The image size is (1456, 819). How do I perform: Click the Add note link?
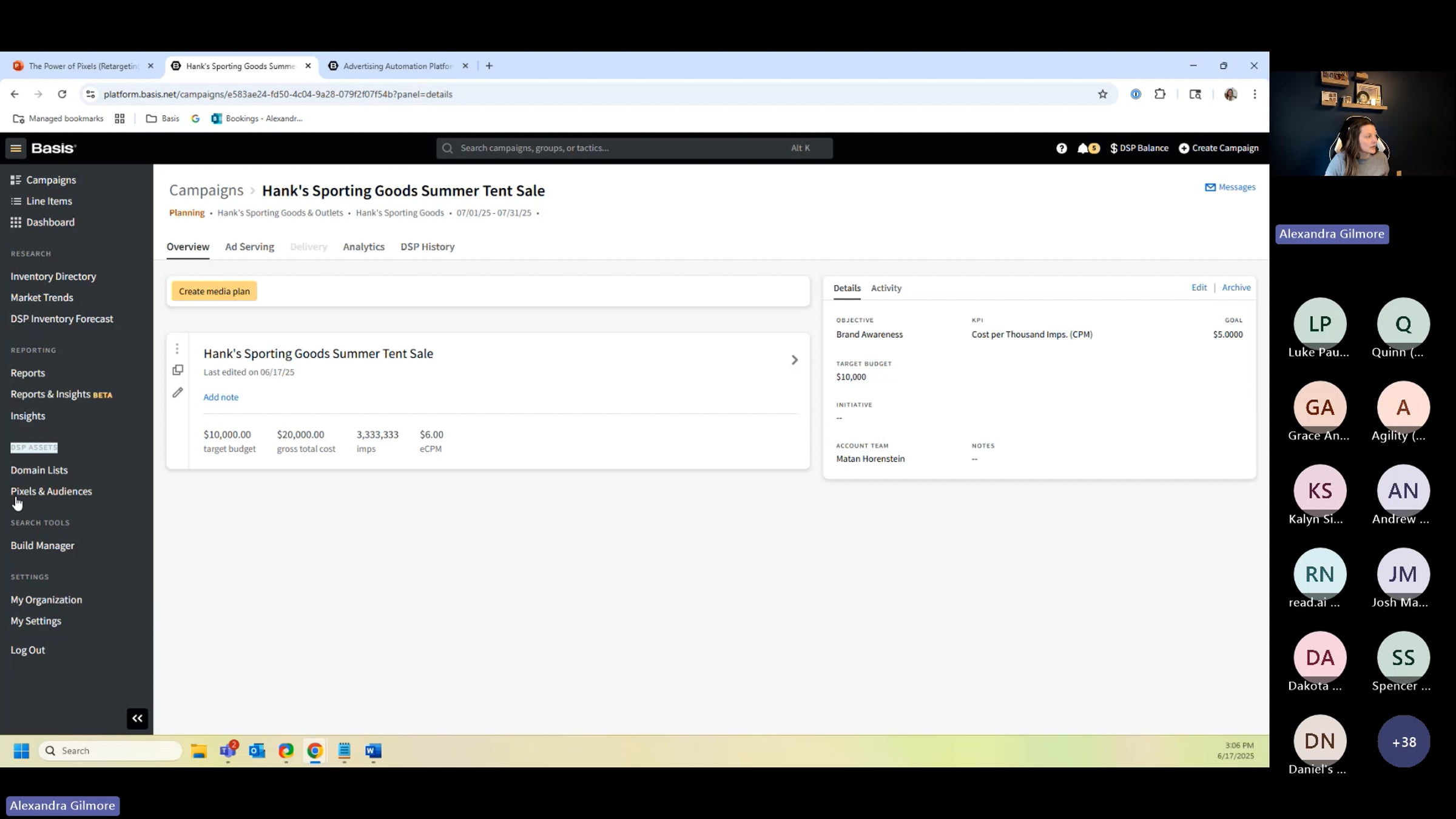pos(221,397)
